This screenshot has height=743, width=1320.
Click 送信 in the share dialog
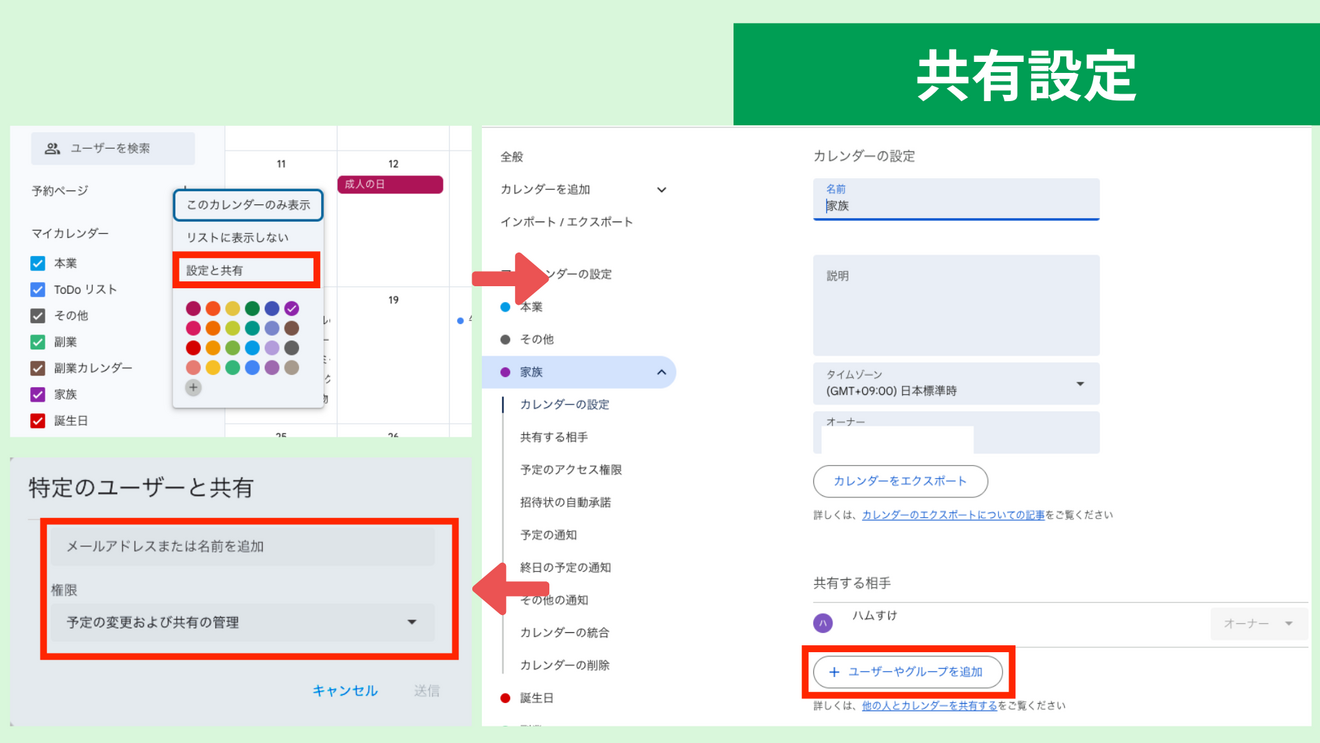[x=427, y=691]
